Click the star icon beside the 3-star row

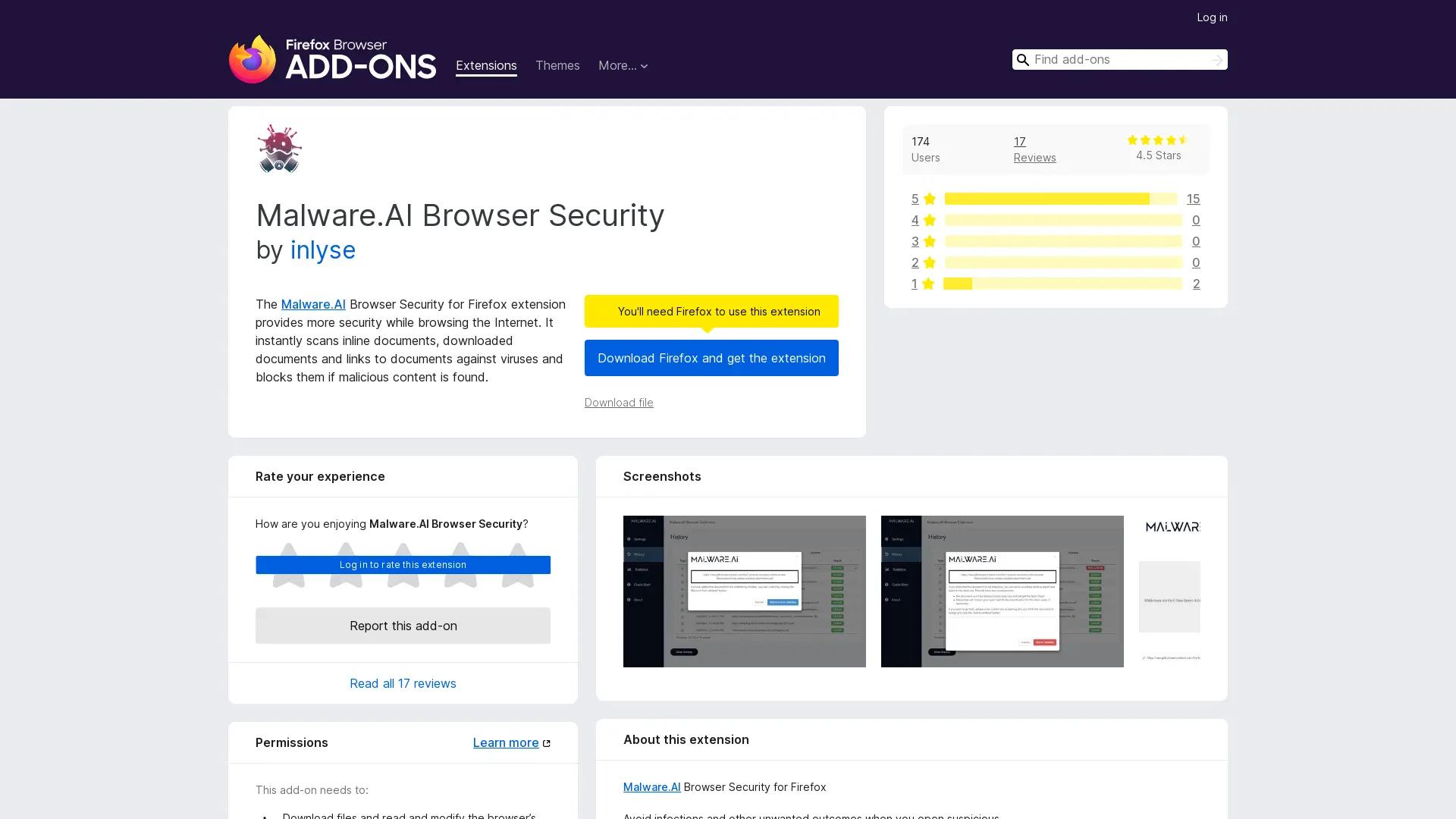[928, 241]
